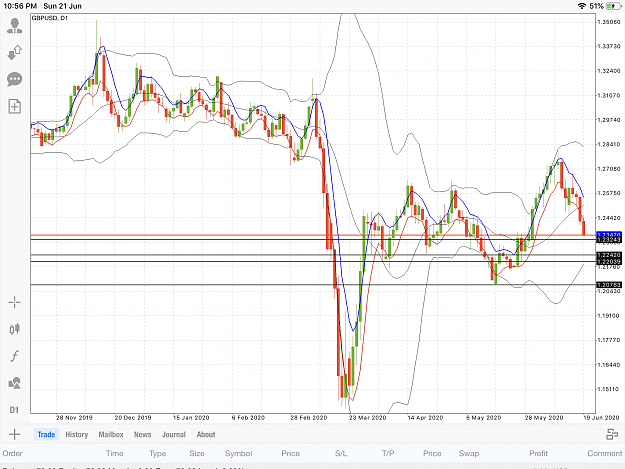Switch to the History tab
625x469 pixels.
point(77,434)
